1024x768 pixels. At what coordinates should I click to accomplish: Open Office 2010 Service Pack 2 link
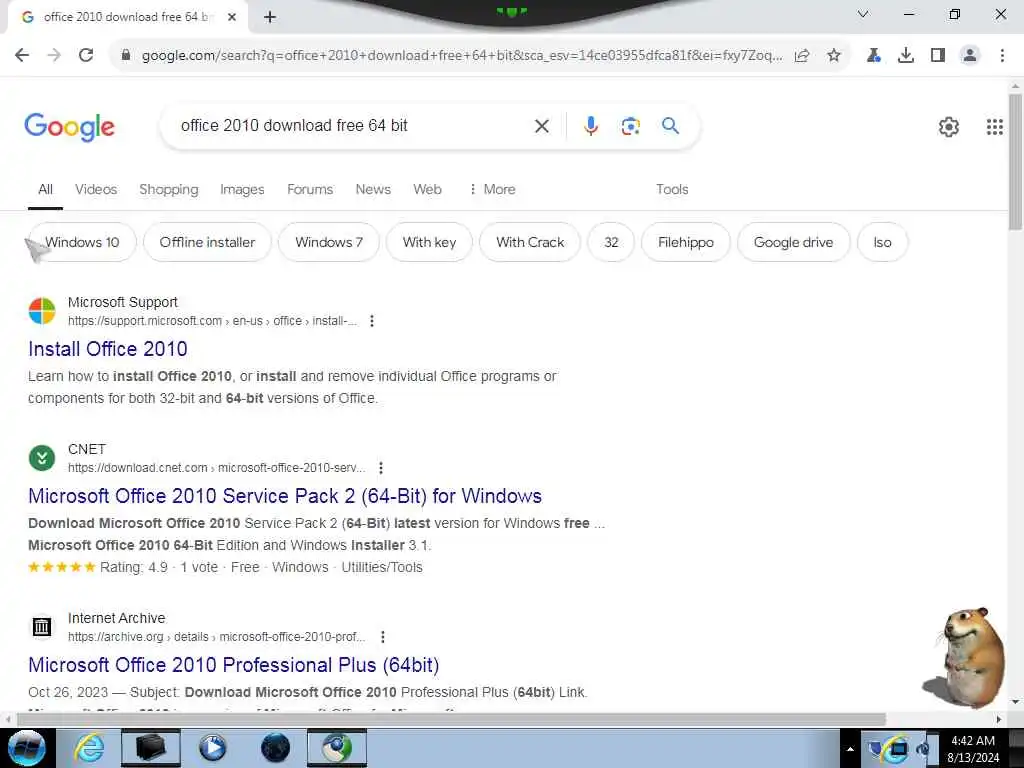pyautogui.click(x=285, y=496)
